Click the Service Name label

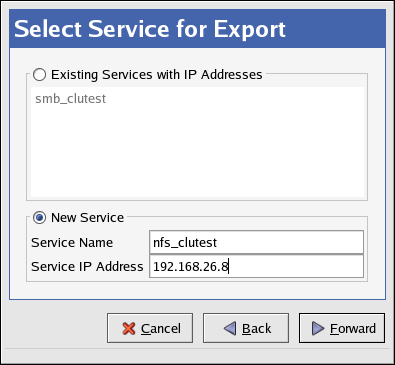pyautogui.click(x=72, y=243)
